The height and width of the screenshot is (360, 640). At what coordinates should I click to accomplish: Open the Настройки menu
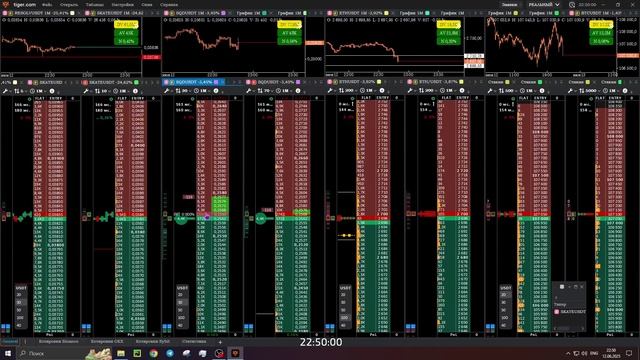click(x=122, y=4)
